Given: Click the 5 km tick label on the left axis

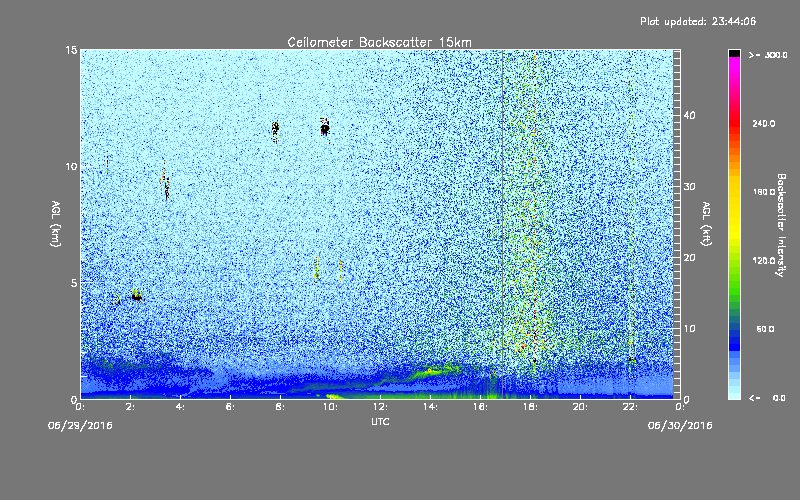Looking at the screenshot, I should click(74, 283).
